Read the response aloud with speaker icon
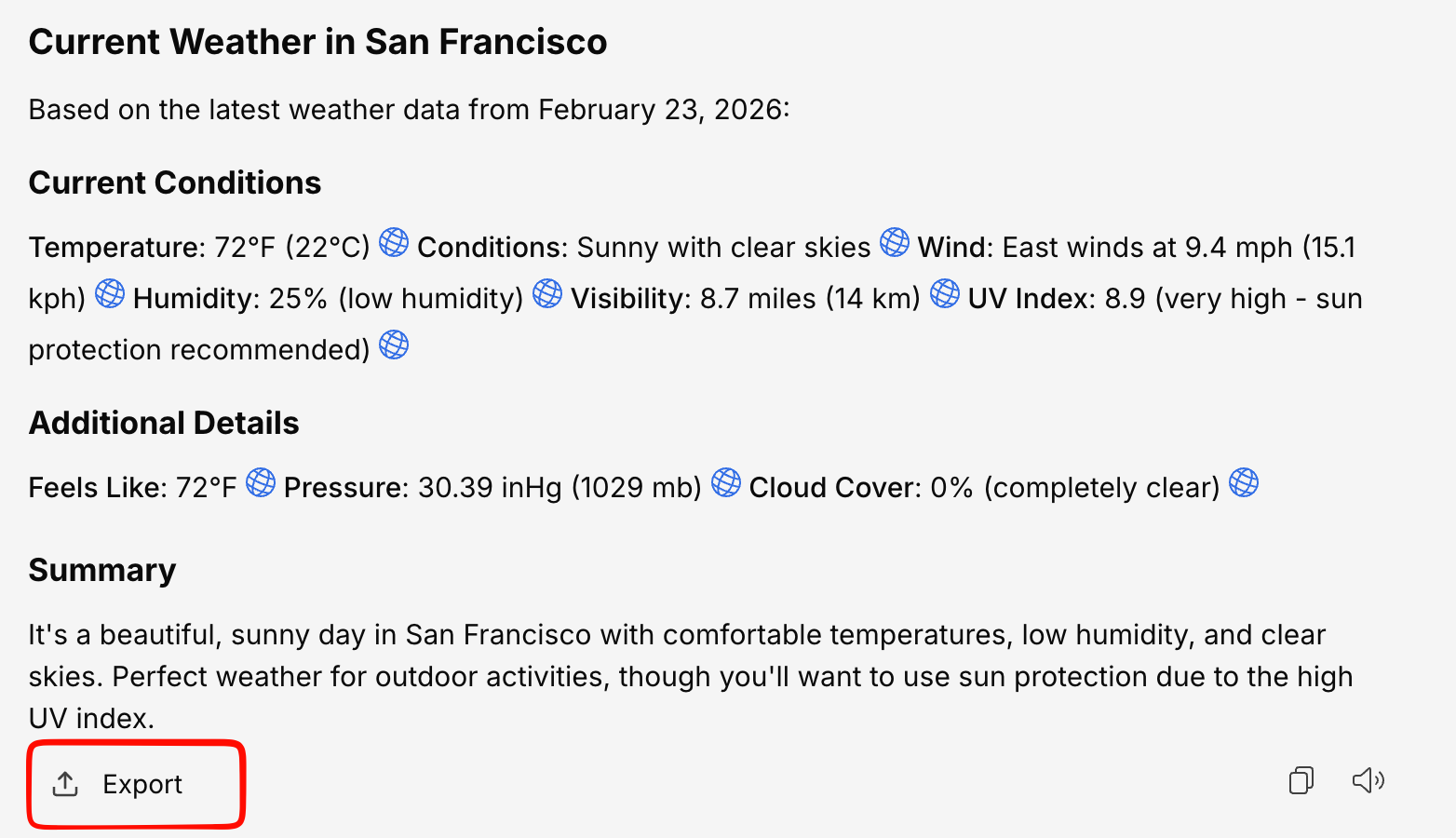The height and width of the screenshot is (838, 1456). 1368,780
